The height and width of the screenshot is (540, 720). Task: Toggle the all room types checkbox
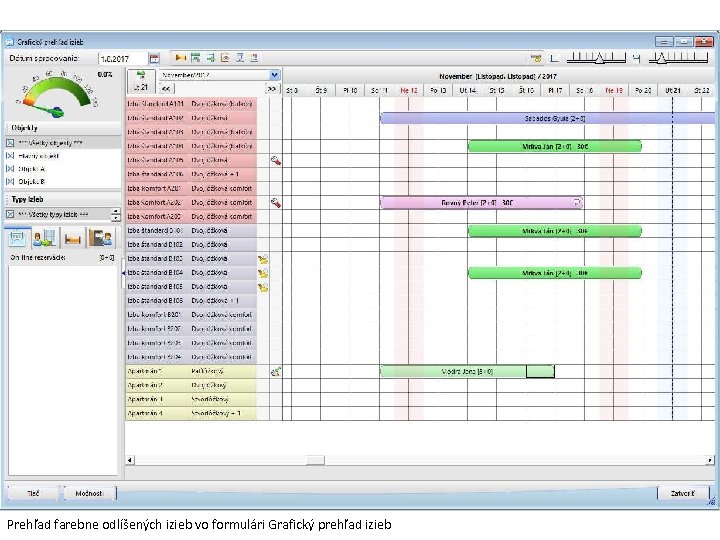[x=10, y=214]
